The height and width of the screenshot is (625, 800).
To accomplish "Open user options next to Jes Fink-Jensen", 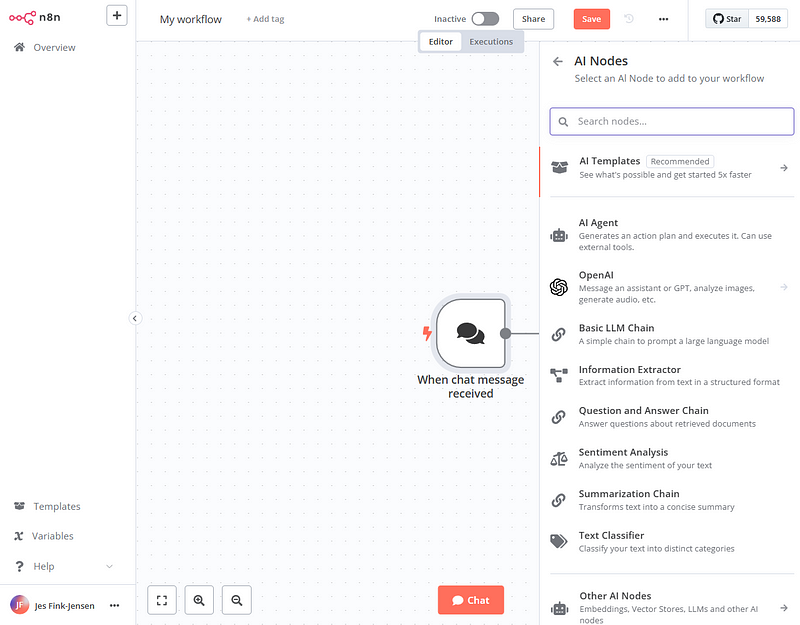I will [x=114, y=606].
